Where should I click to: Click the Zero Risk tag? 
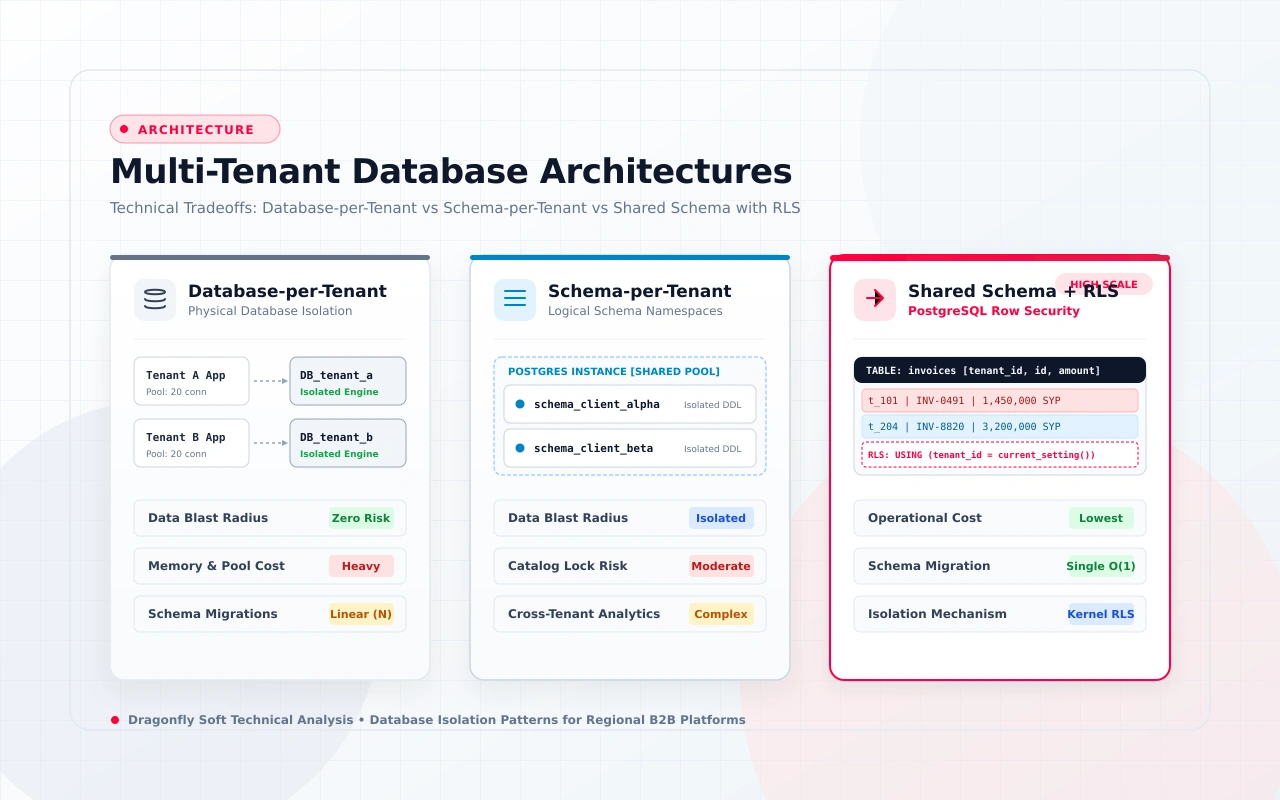pyautogui.click(x=361, y=518)
